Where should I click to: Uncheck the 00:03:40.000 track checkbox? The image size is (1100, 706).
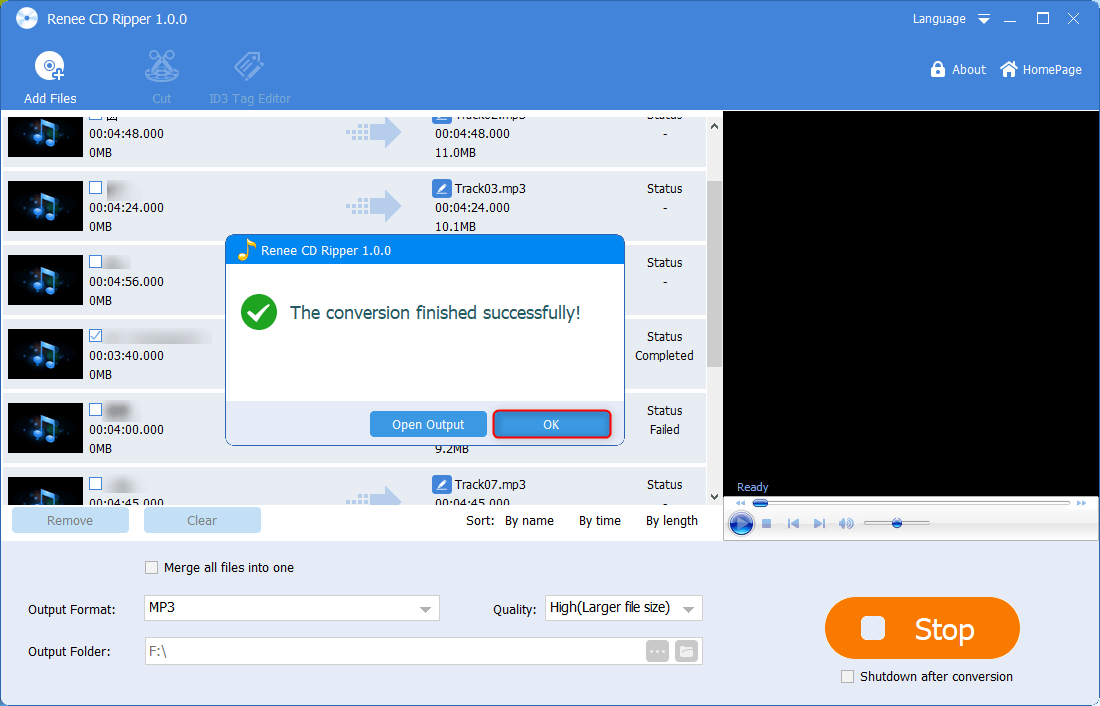[95, 335]
